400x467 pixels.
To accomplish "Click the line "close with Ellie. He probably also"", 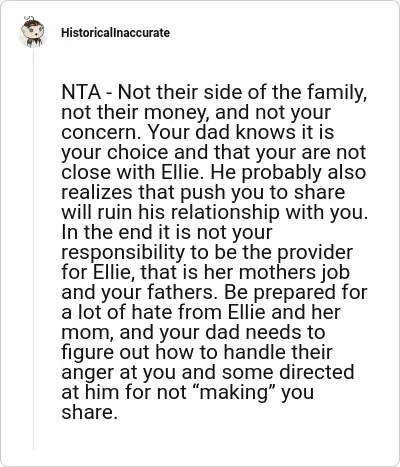I will pos(214,172).
